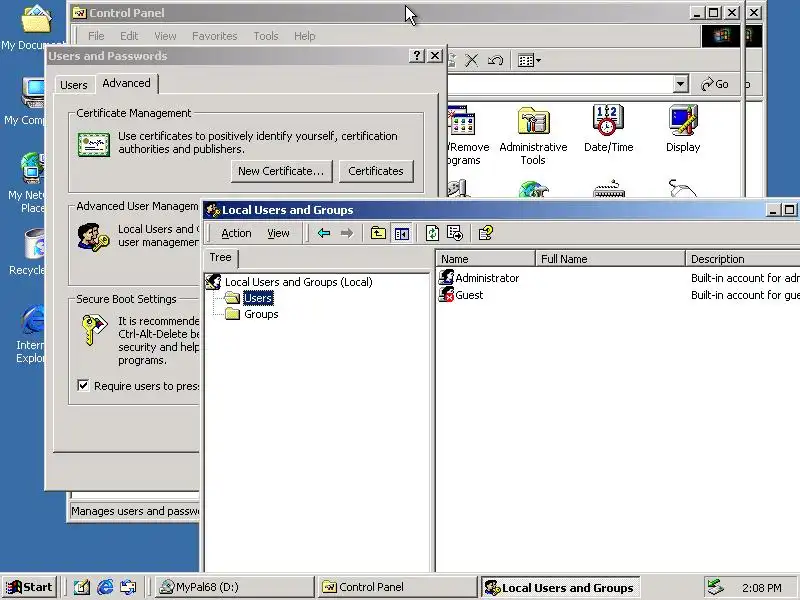Click the Help toolbar icon with question mark
The image size is (800, 600).
(x=485, y=233)
